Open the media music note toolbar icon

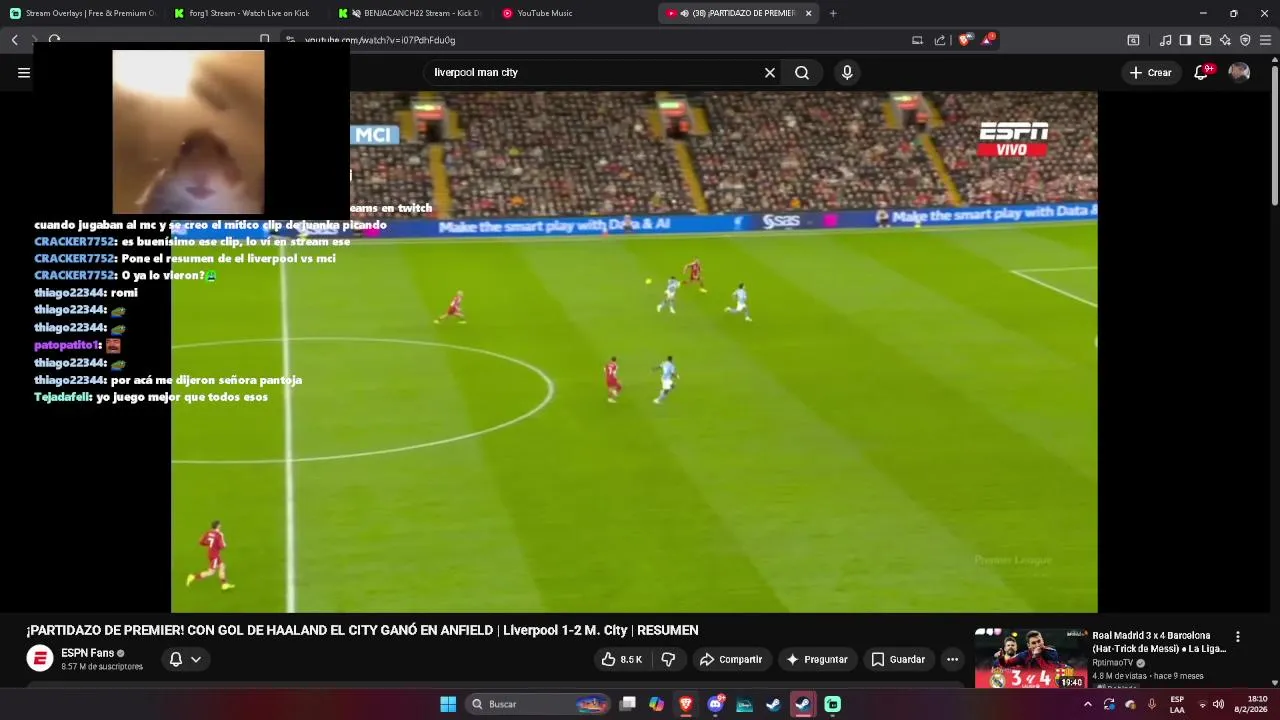[1165, 40]
